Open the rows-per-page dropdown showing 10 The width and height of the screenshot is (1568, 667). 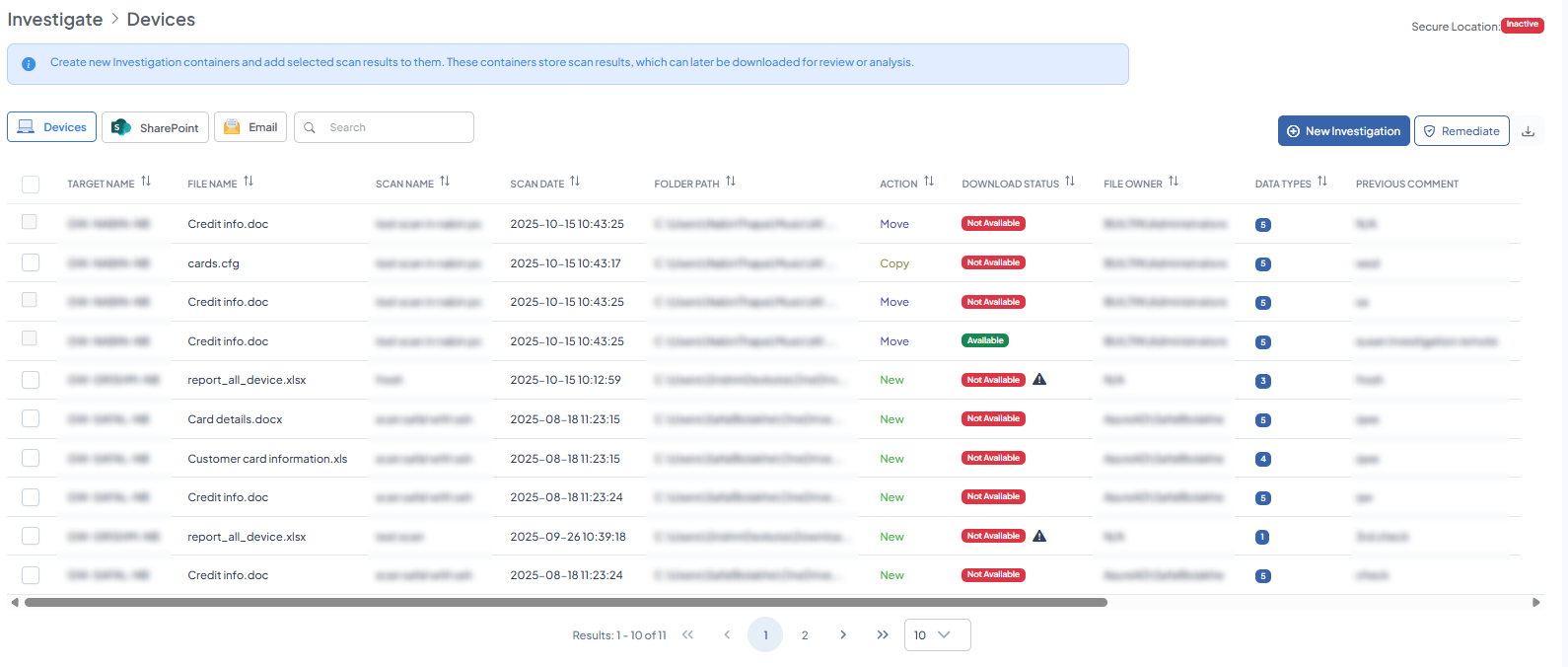click(x=937, y=635)
